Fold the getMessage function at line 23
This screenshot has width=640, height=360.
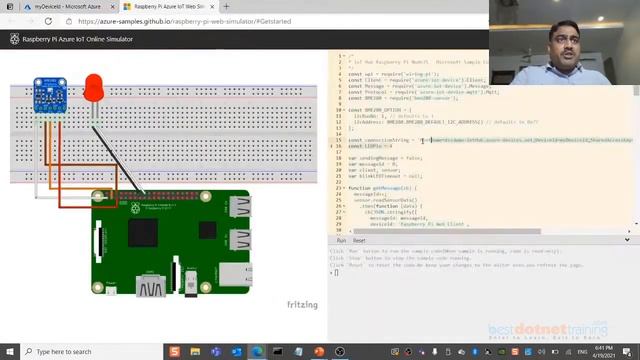[344, 188]
